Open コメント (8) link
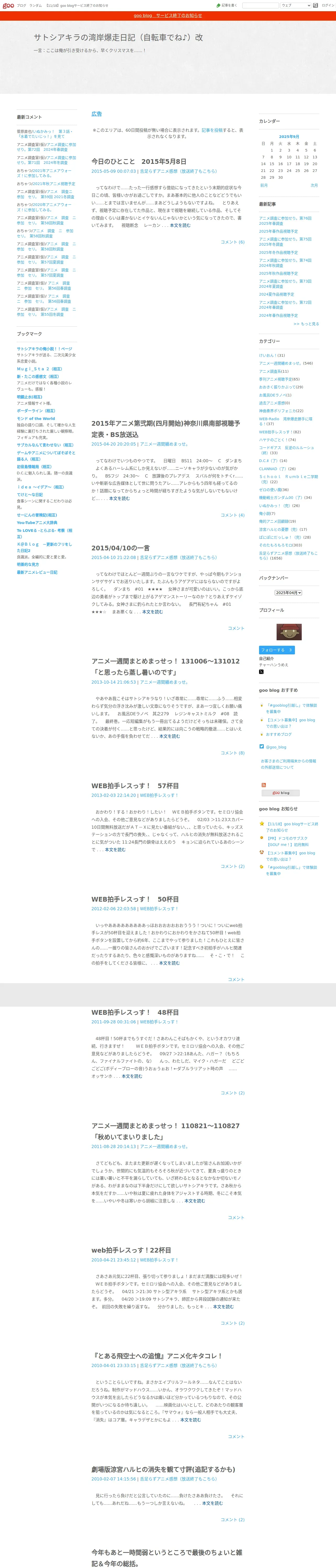The image size is (336, 1568). point(232,753)
